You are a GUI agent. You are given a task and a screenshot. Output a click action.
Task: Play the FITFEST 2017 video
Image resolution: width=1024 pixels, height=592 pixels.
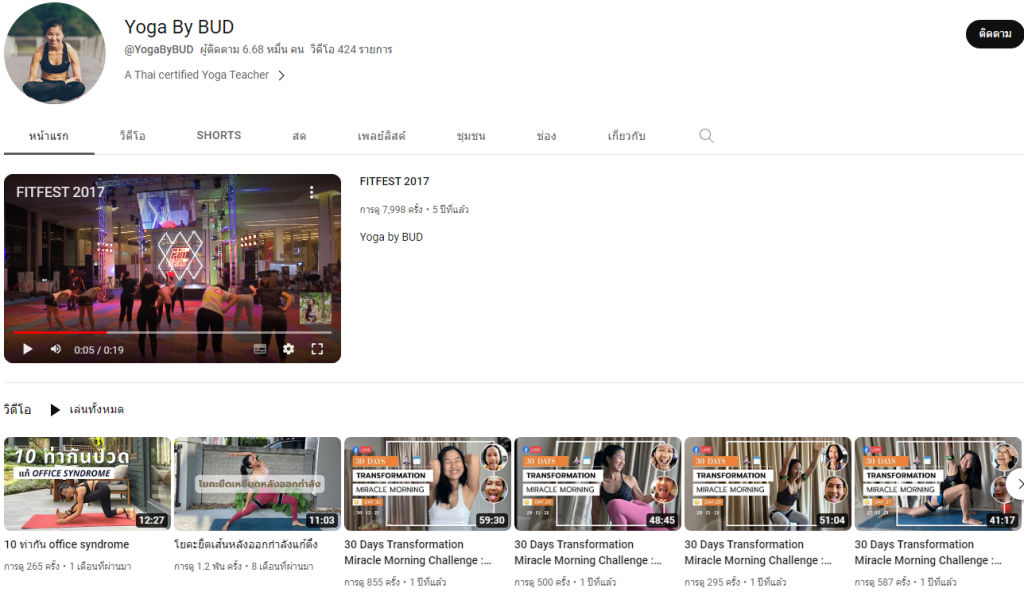point(27,349)
